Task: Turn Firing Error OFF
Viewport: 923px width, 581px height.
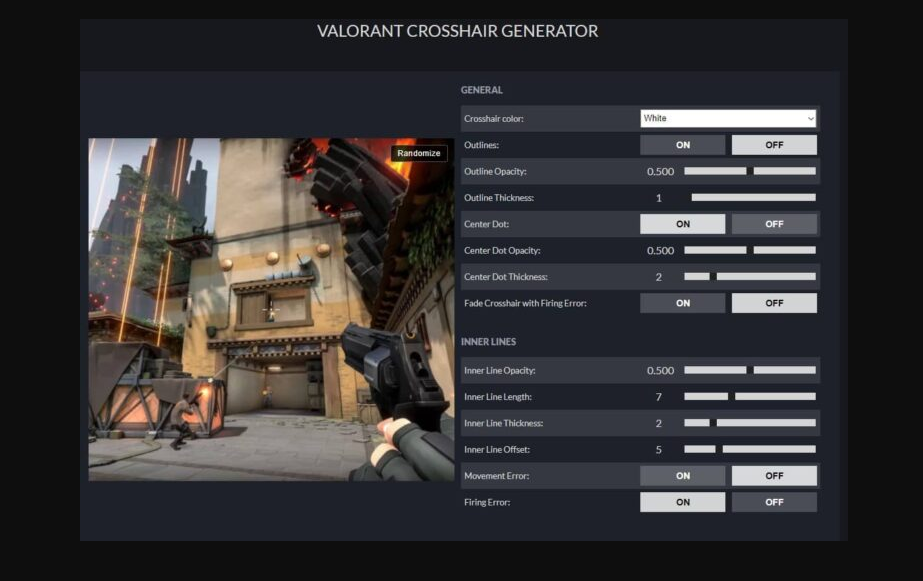Action: [774, 502]
